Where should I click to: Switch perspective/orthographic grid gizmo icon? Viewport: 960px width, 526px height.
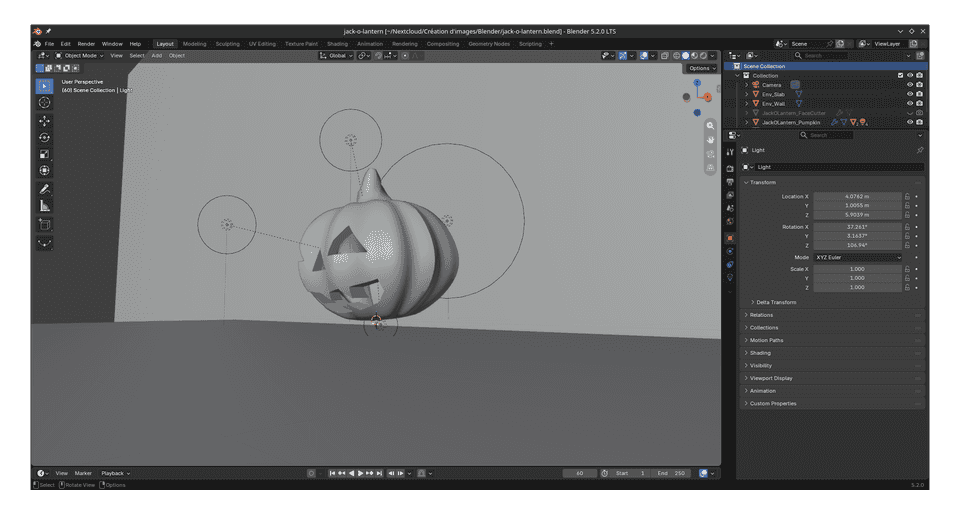710,168
